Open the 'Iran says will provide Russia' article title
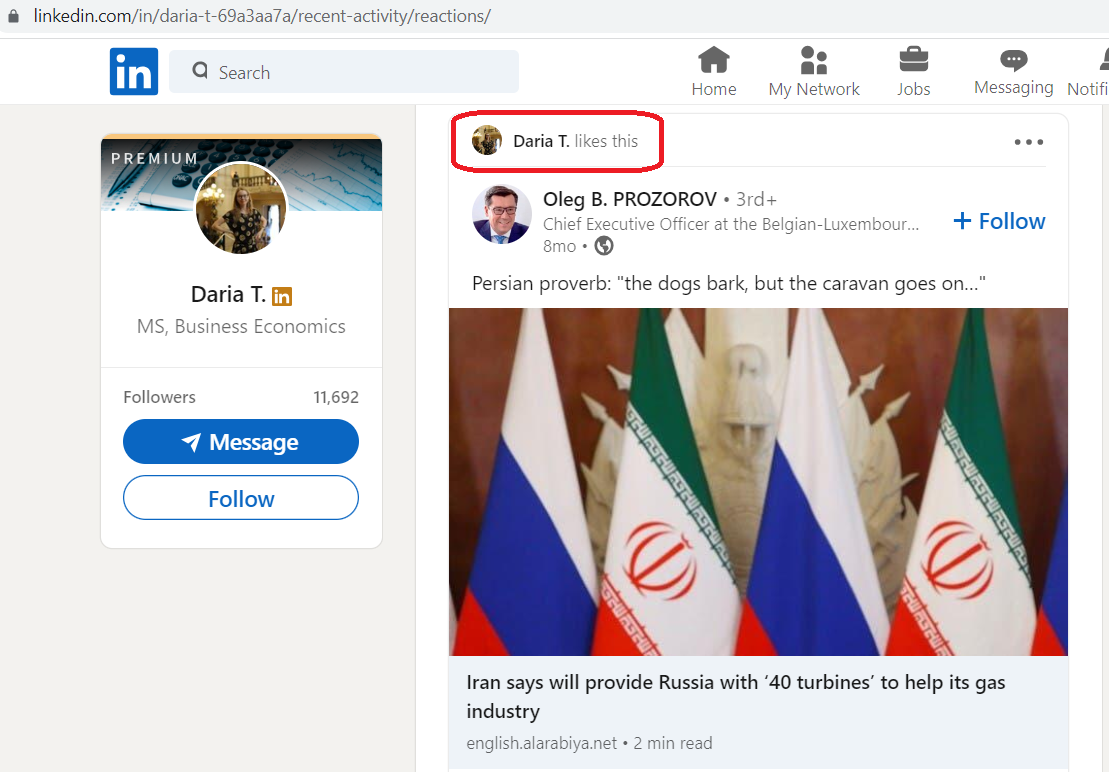The image size is (1109, 772). 736,696
